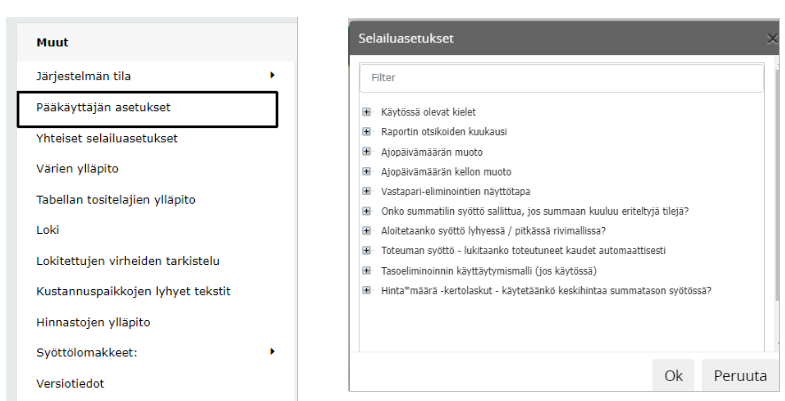785x401 pixels.
Task: Expand the Käytössä olevat kielet node
Action: tap(367, 113)
